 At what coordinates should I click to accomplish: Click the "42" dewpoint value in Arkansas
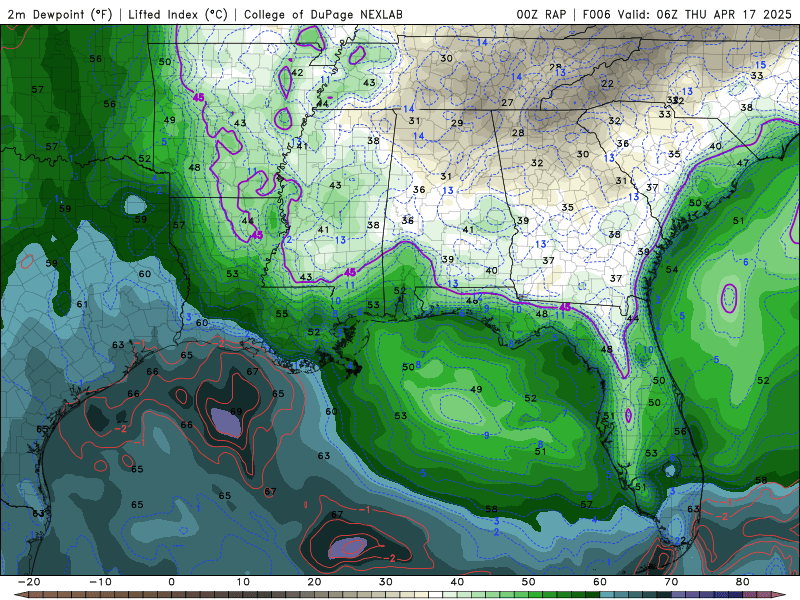[x=297, y=72]
